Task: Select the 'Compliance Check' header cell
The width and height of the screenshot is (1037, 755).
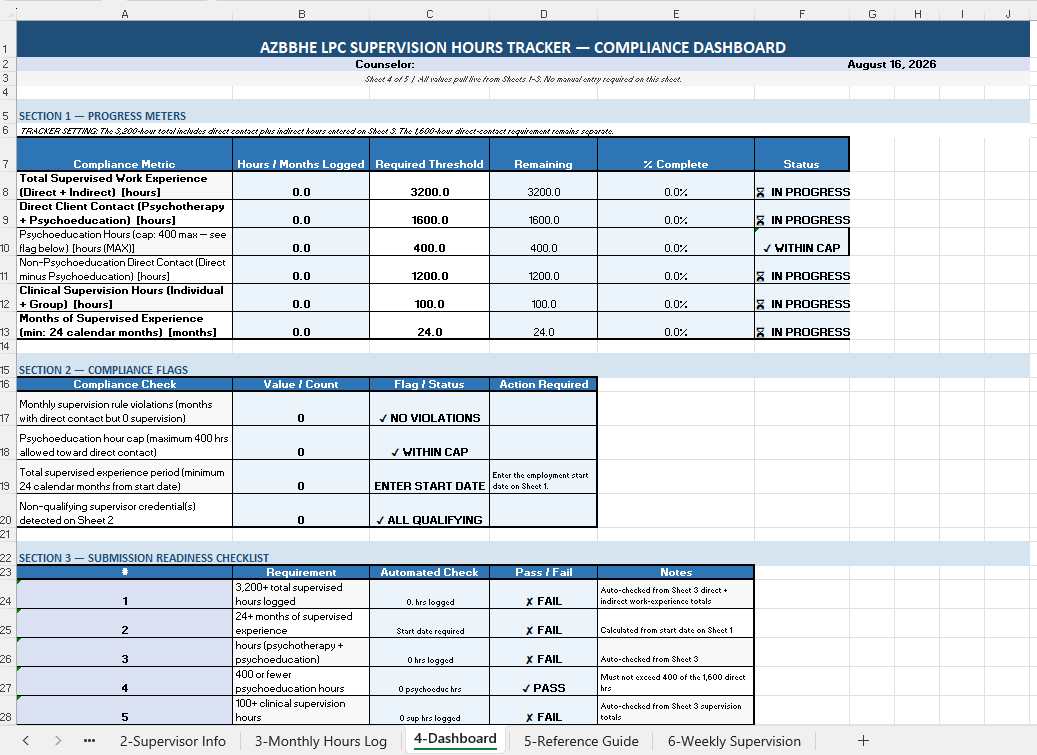Action: 124,384
